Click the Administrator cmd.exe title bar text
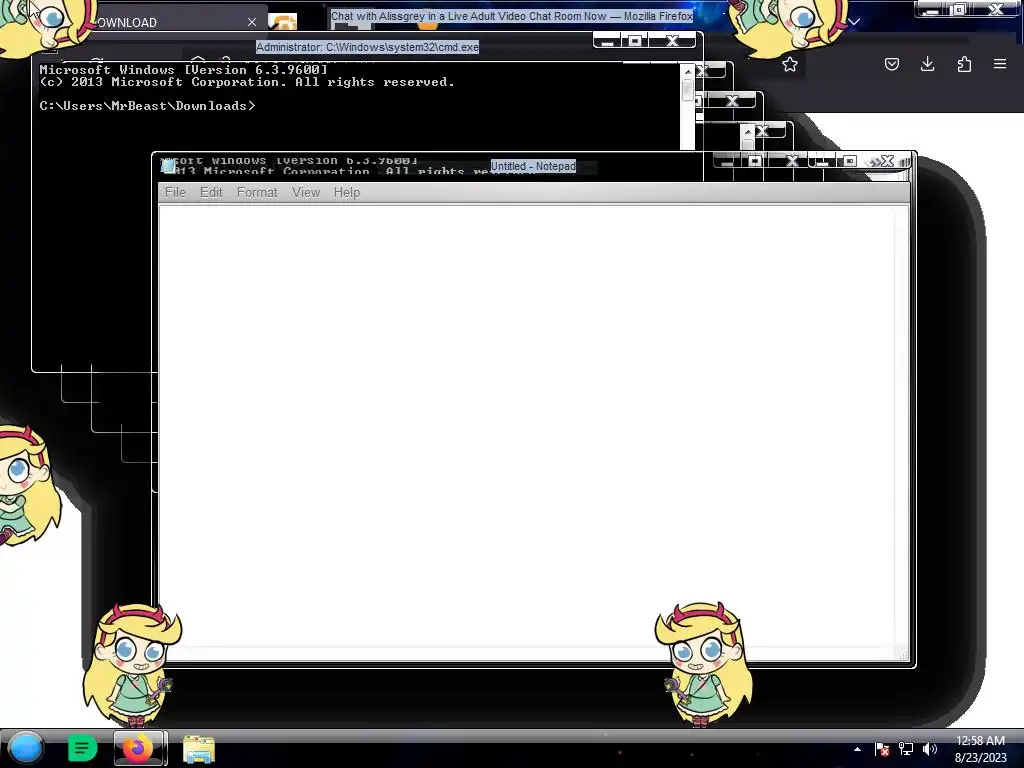Screen dimensions: 1024x768 tap(368, 47)
